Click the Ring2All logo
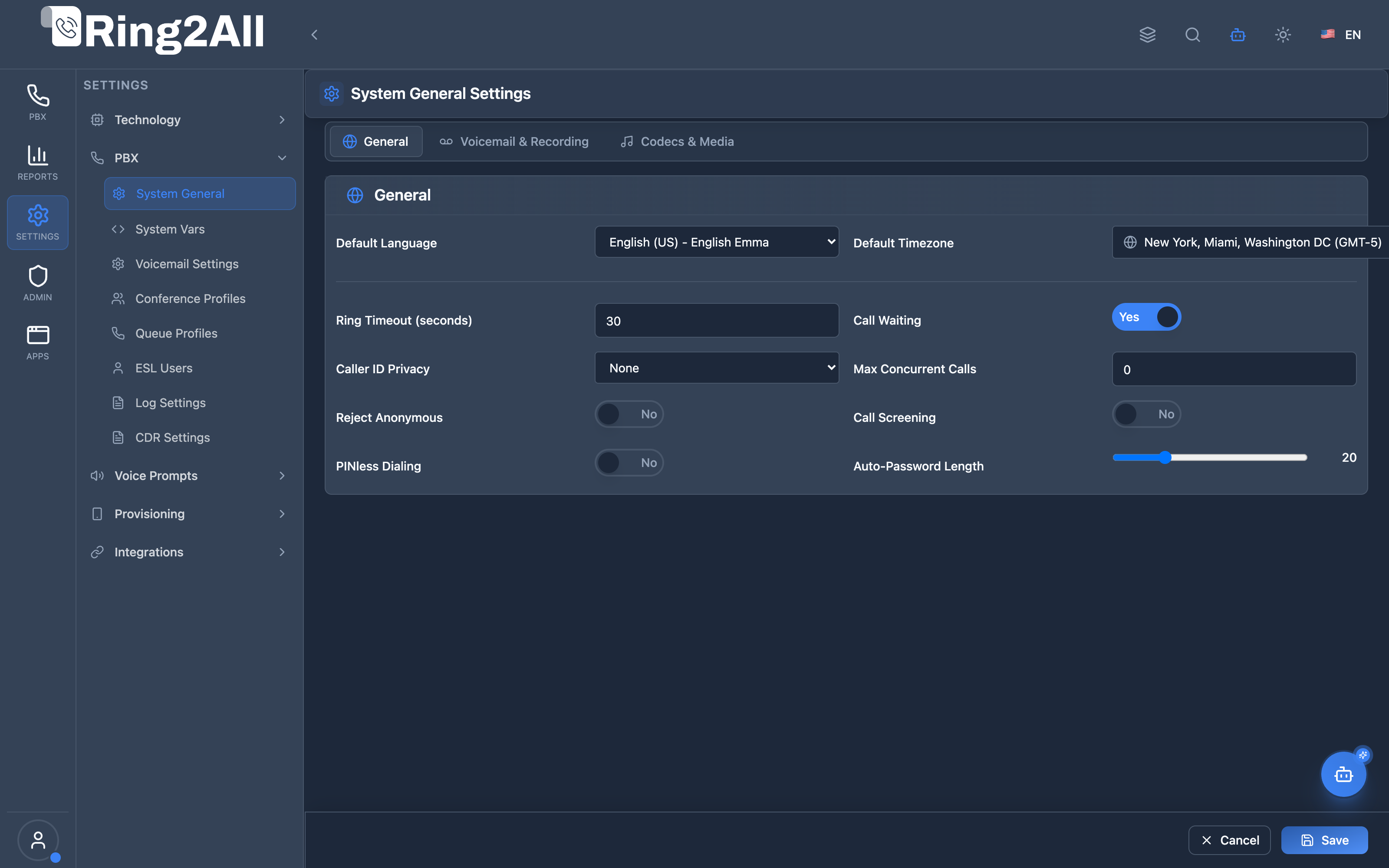Screen dimensions: 1389x868 153,31
